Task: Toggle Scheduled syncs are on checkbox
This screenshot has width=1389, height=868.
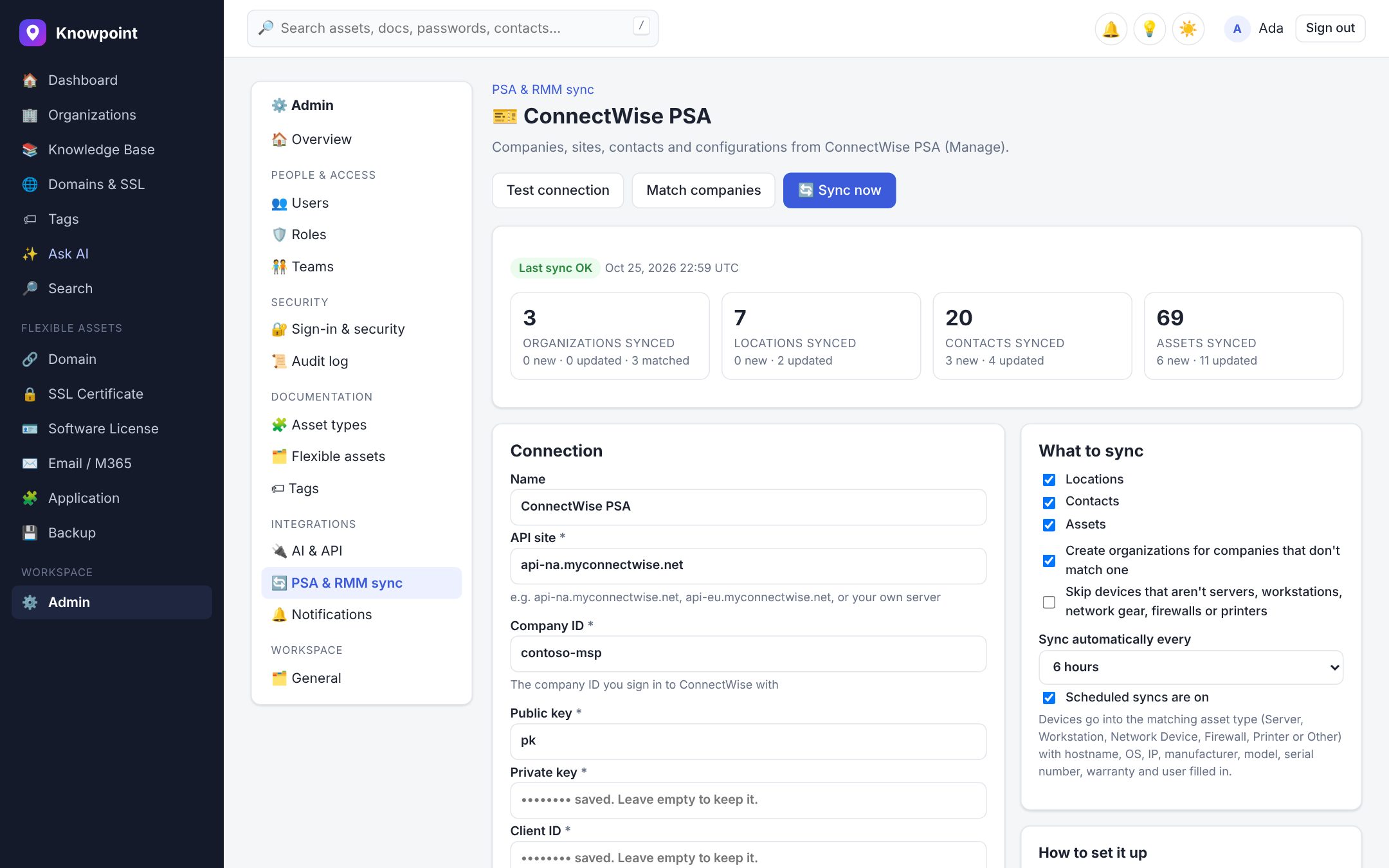Action: point(1049,698)
